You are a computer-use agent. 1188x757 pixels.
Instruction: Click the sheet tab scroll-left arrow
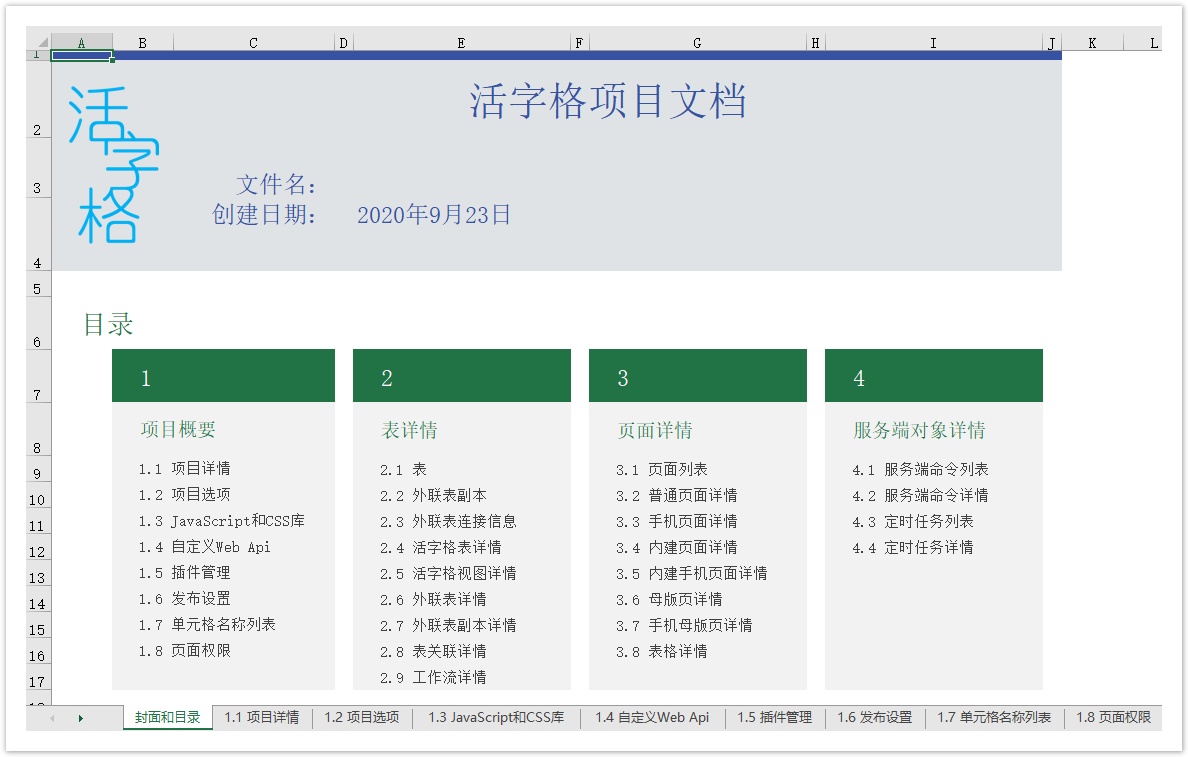click(x=52, y=718)
